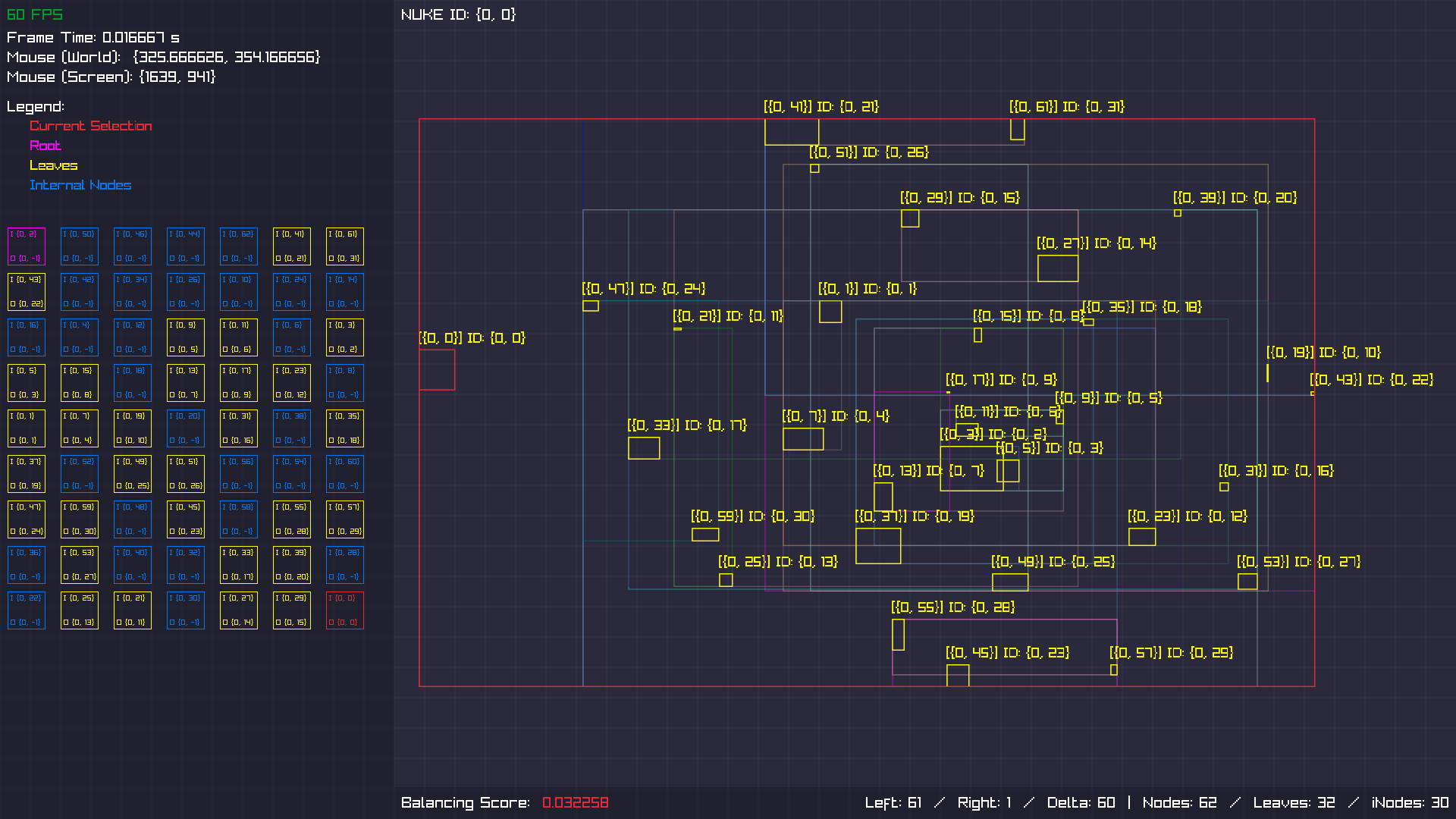1456x819 pixels.
Task: Click the NUKE ID label at top
Action: point(458,14)
